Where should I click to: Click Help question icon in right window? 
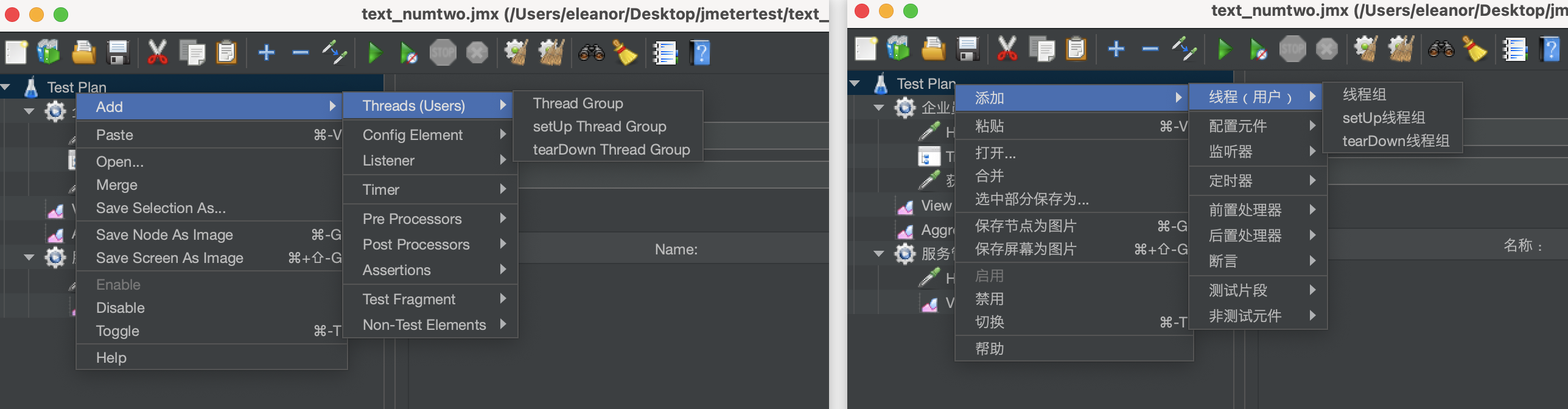[1550, 49]
